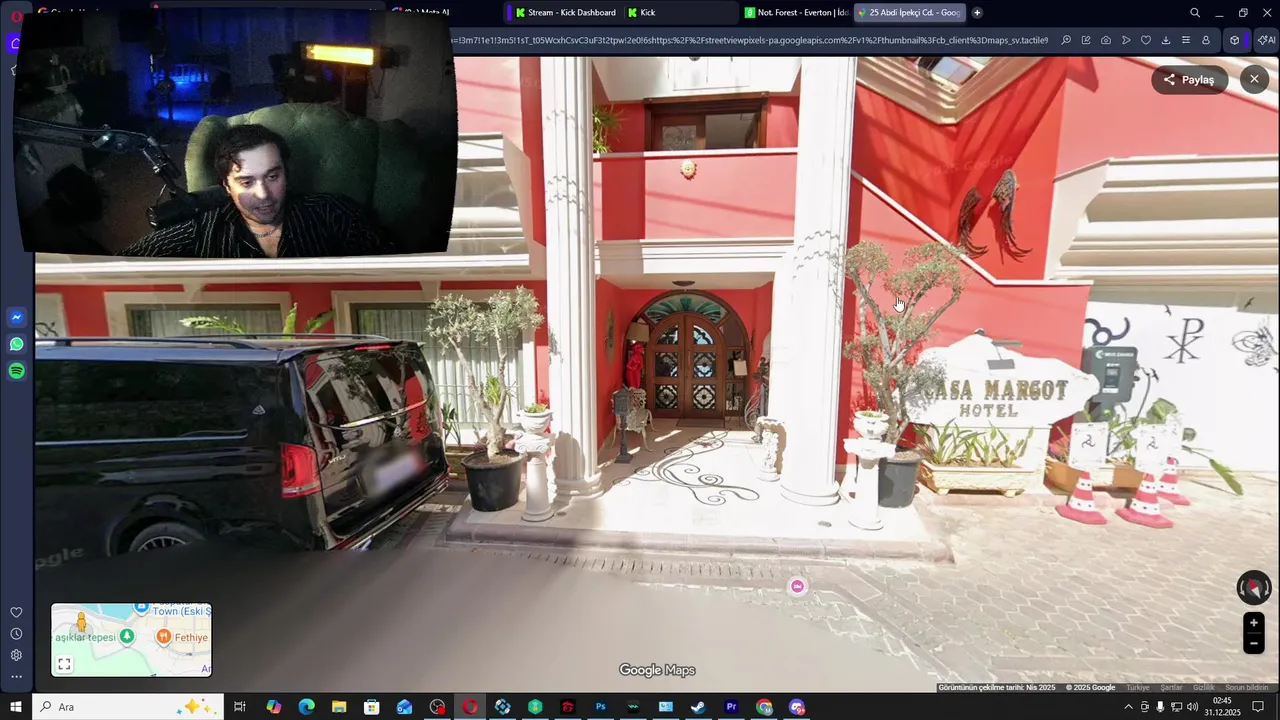1280x720 pixels.
Task: Open the AI assistant button
Action: (x=1266, y=41)
